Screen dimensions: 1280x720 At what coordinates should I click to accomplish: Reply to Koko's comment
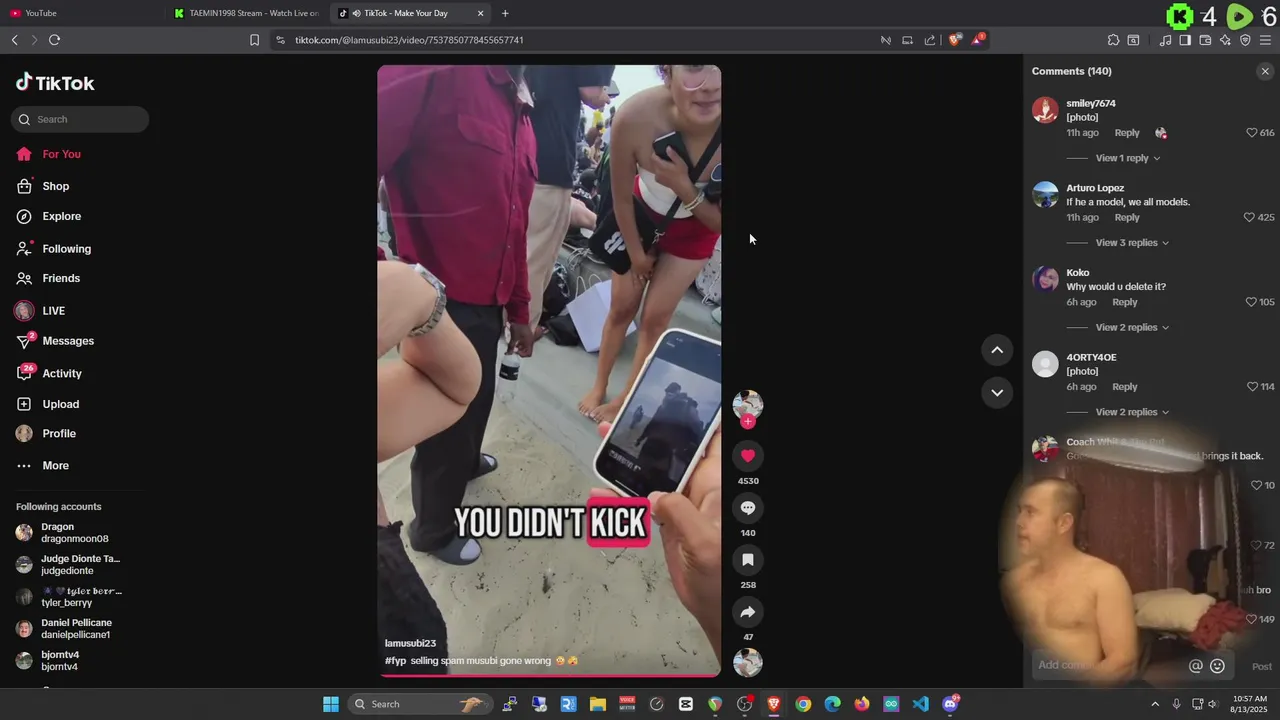[x=1125, y=302]
